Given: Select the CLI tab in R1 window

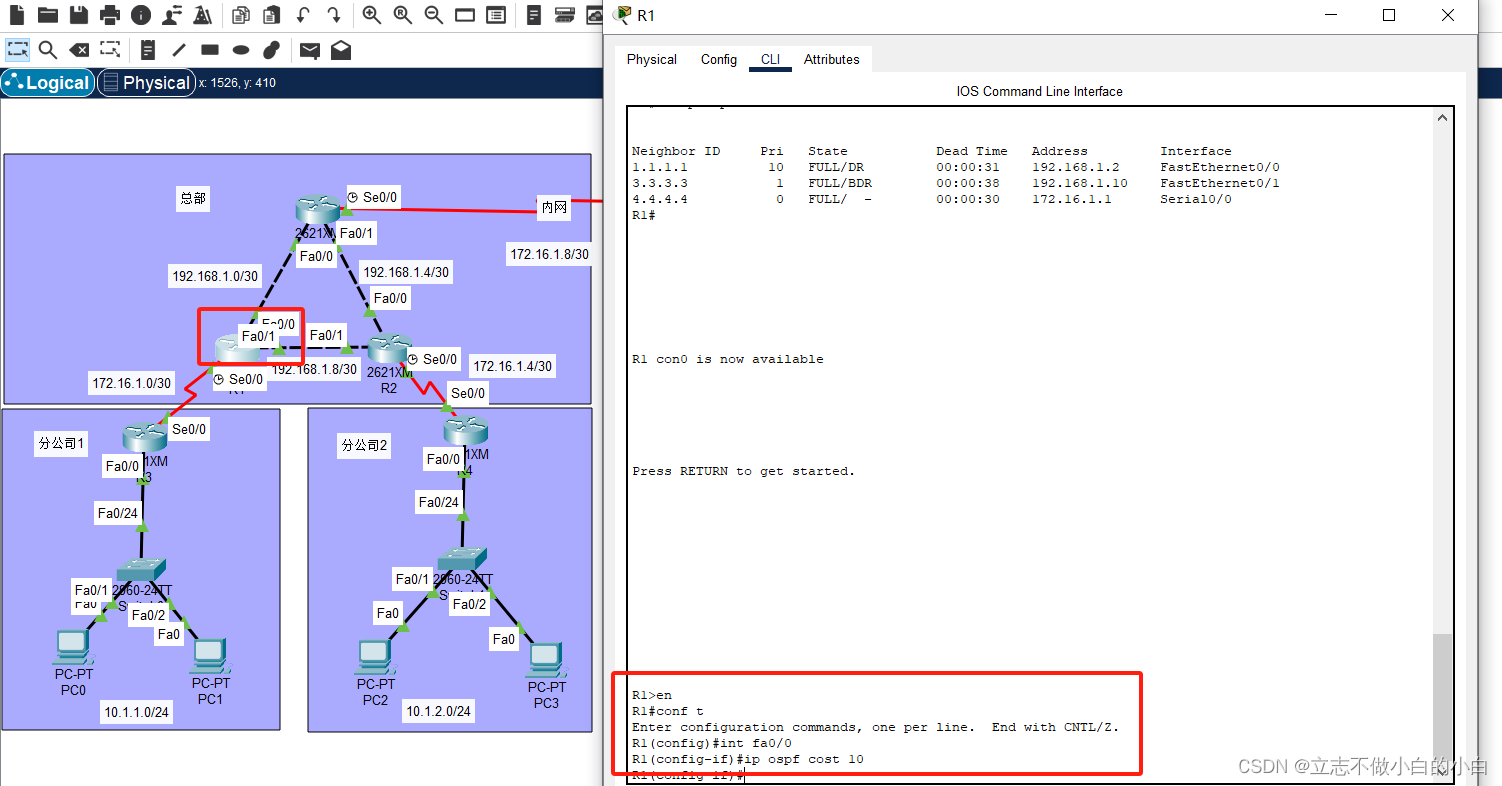Looking at the screenshot, I should coord(770,60).
